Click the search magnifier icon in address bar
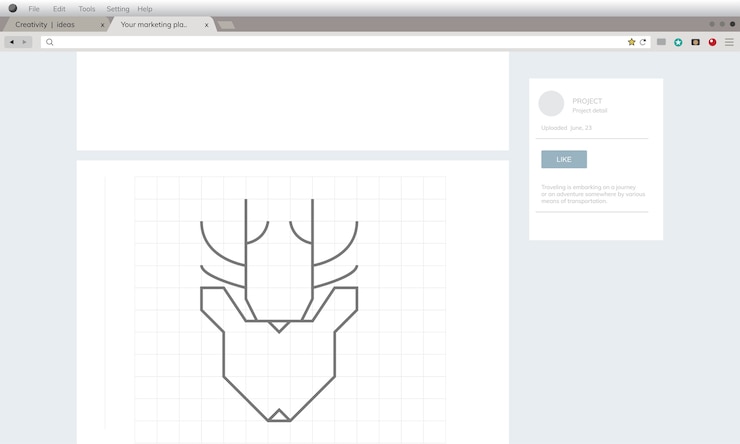 50,42
